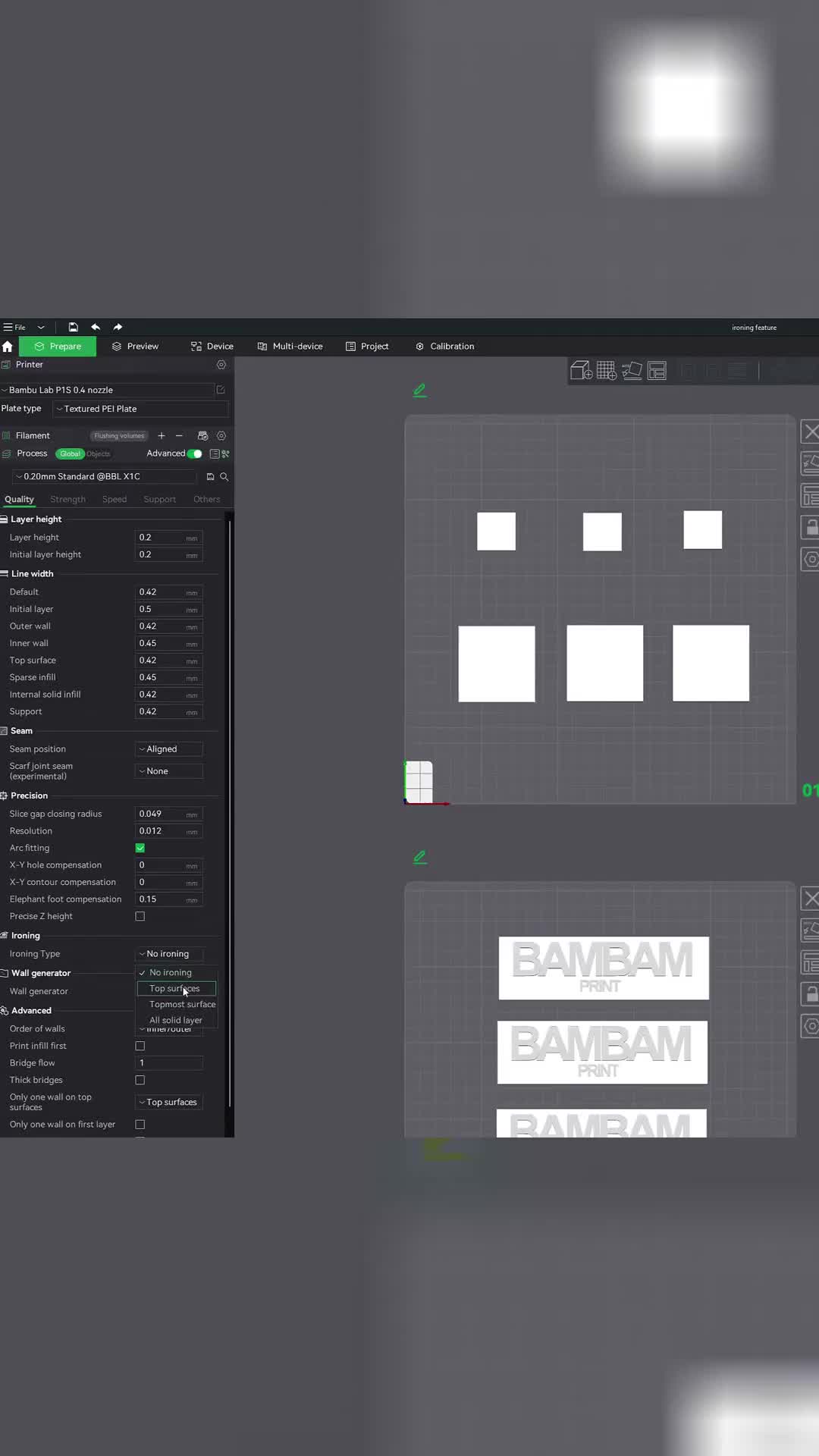Click the AMS filament sync icon

tap(202, 435)
